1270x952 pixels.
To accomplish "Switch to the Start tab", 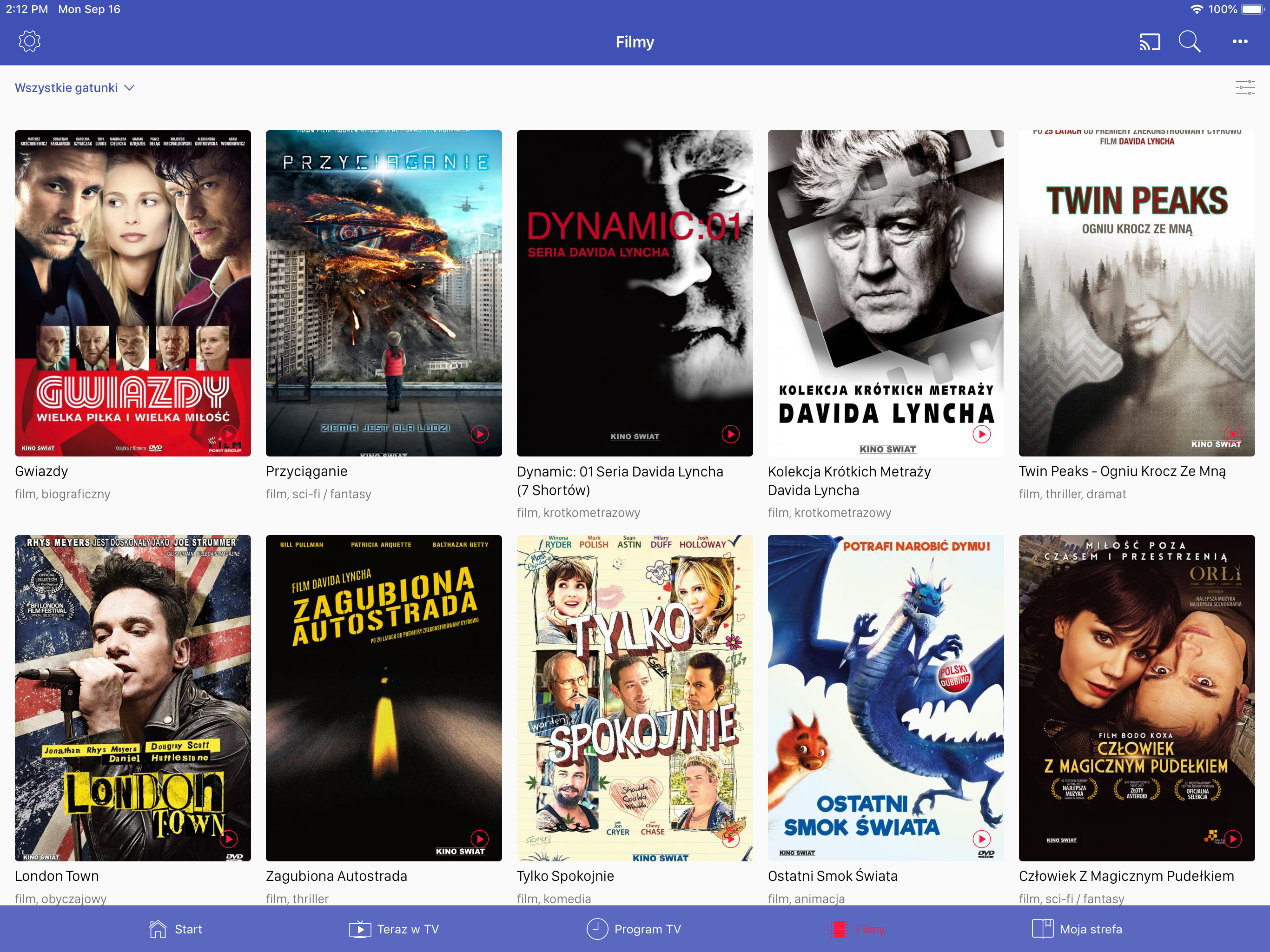I will (175, 929).
